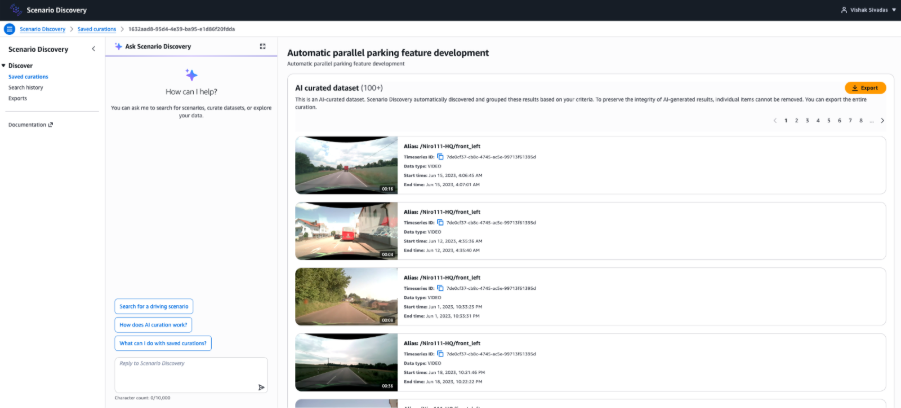Open video thumbnail starting Jun 18, 2023
901x408 pixels.
pyautogui.click(x=346, y=362)
